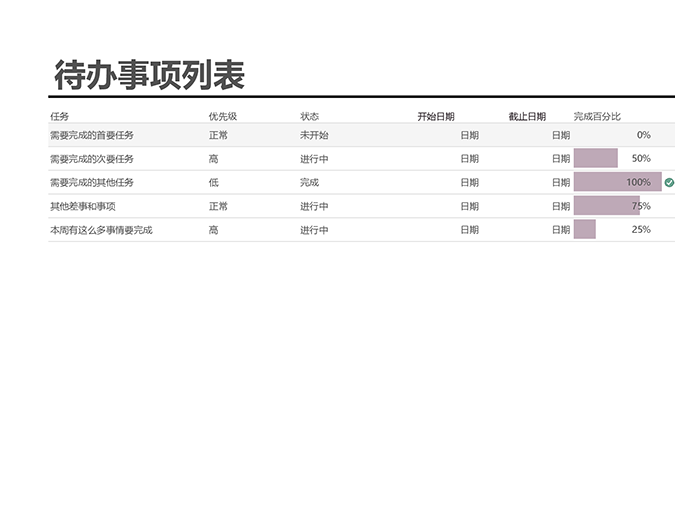
Task: Click start date cell of 本周 row
Action: pos(469,230)
